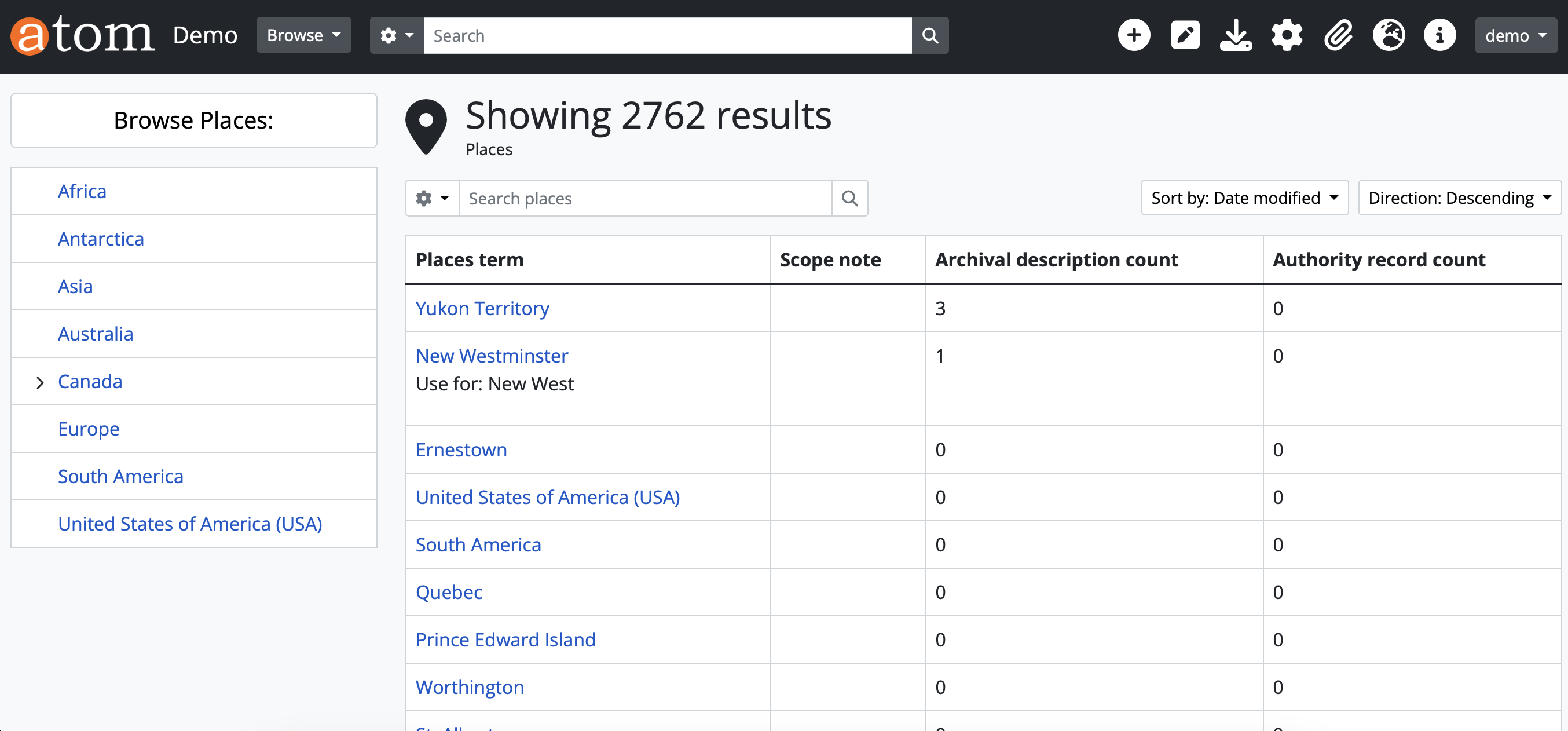1568x731 pixels.
Task: Select Antarctica in Browse Places tree
Action: tap(101, 239)
